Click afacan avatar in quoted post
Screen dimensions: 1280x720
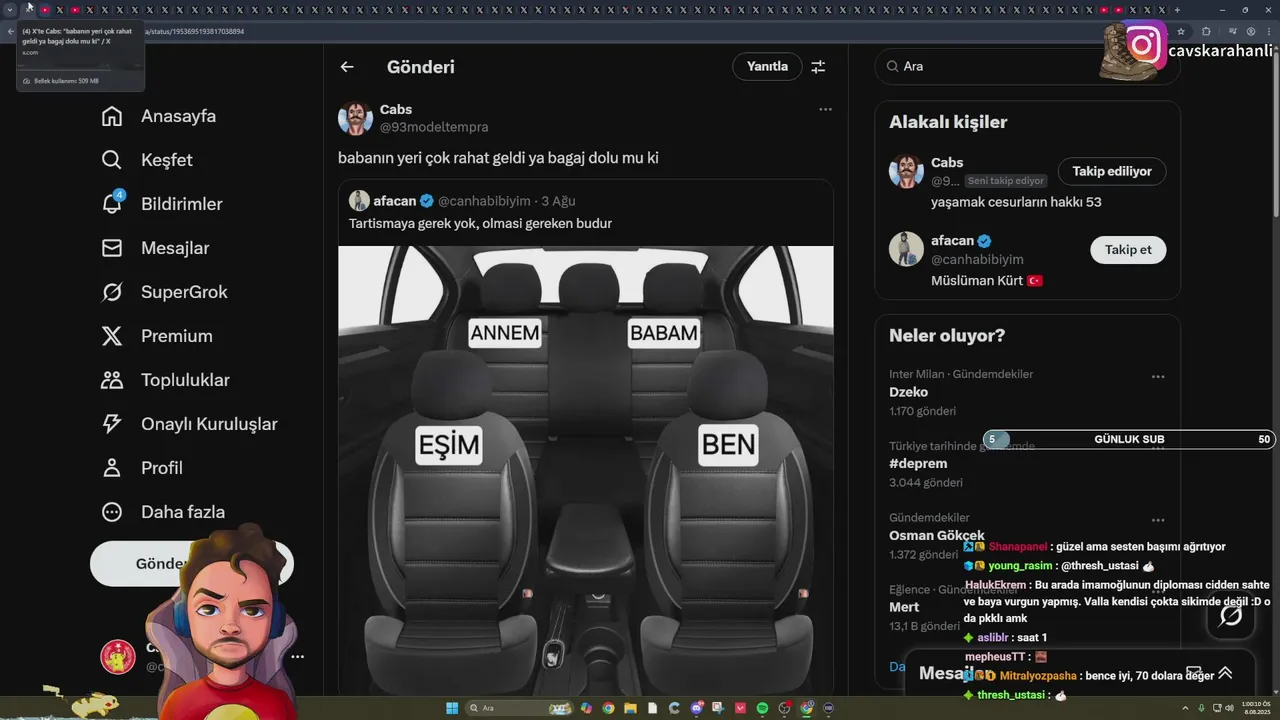359,200
